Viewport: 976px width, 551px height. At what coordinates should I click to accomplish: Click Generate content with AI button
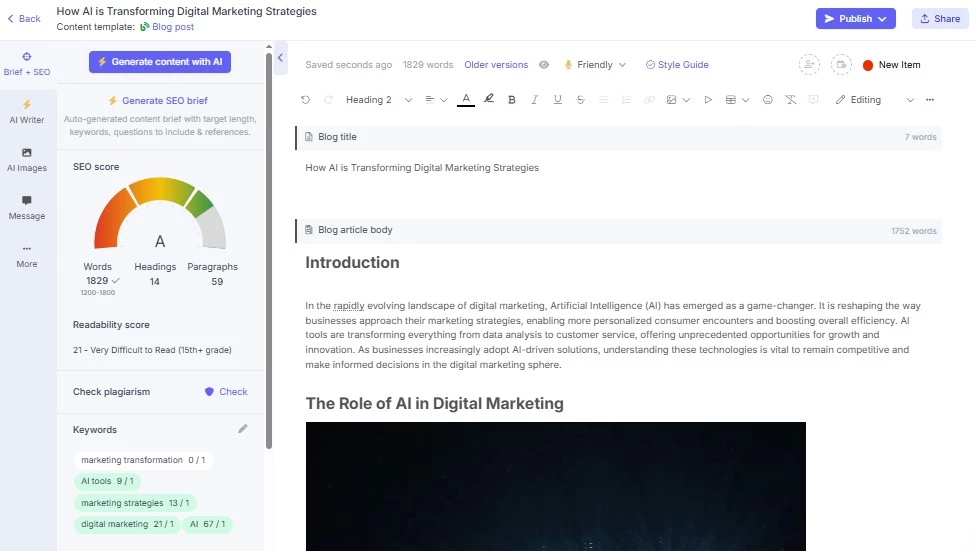pos(160,62)
